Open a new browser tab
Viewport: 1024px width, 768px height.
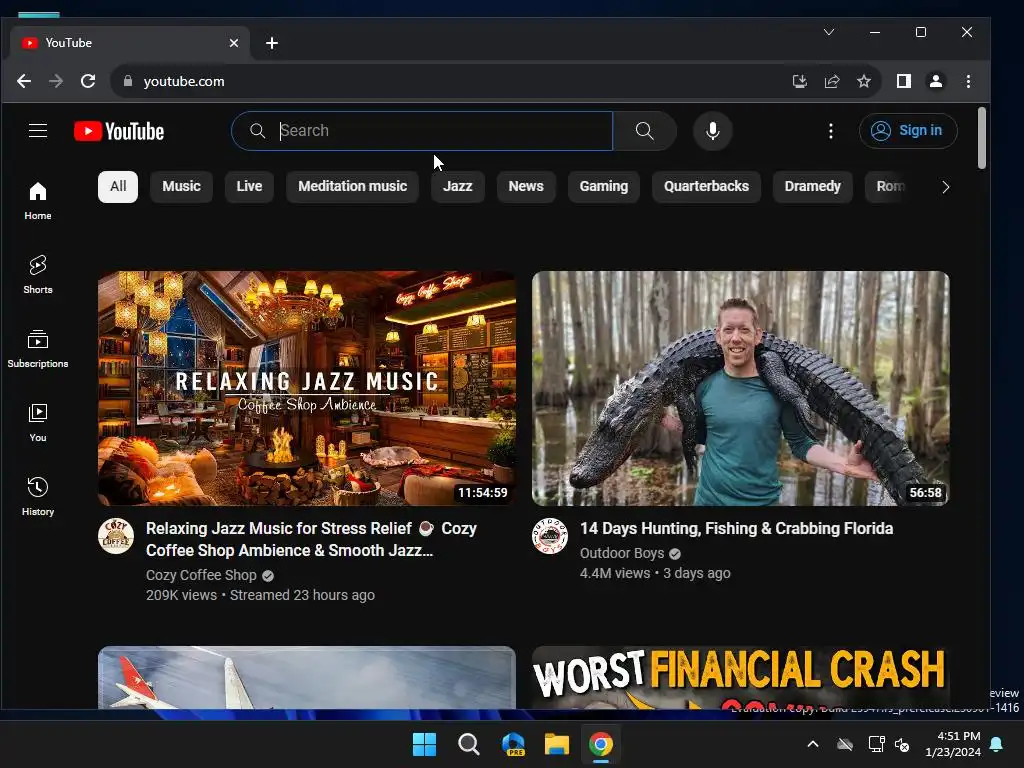point(272,43)
